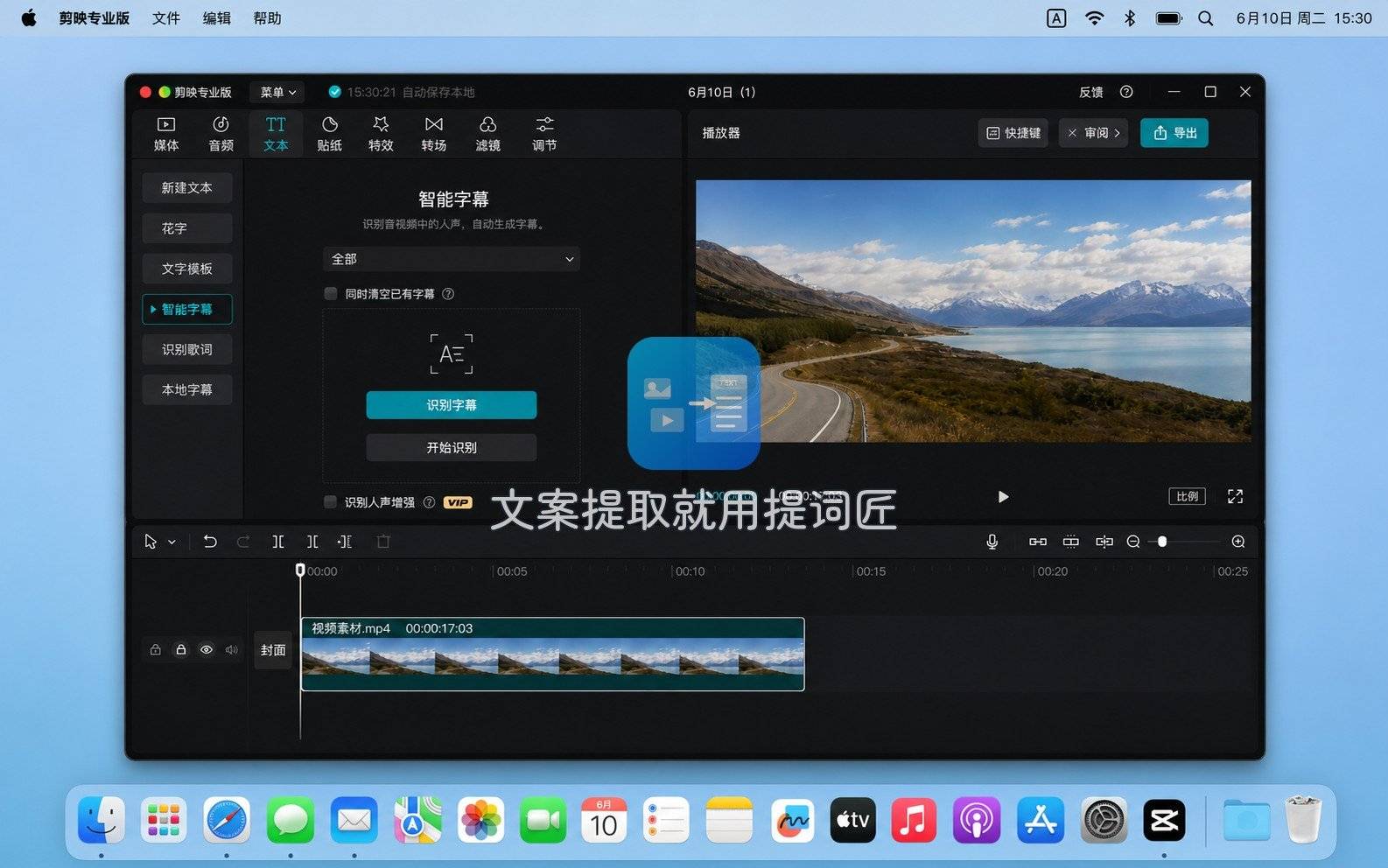Screen dimensions: 1388x868
Task: Toggle preview axis linkage icon
Action: point(1104,542)
